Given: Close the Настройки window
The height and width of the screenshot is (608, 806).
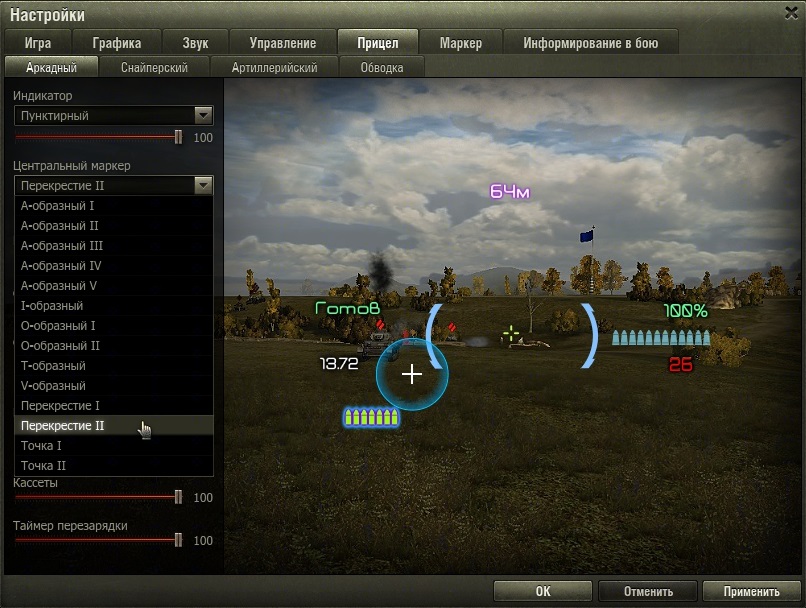Looking at the screenshot, I should click(x=792, y=13).
